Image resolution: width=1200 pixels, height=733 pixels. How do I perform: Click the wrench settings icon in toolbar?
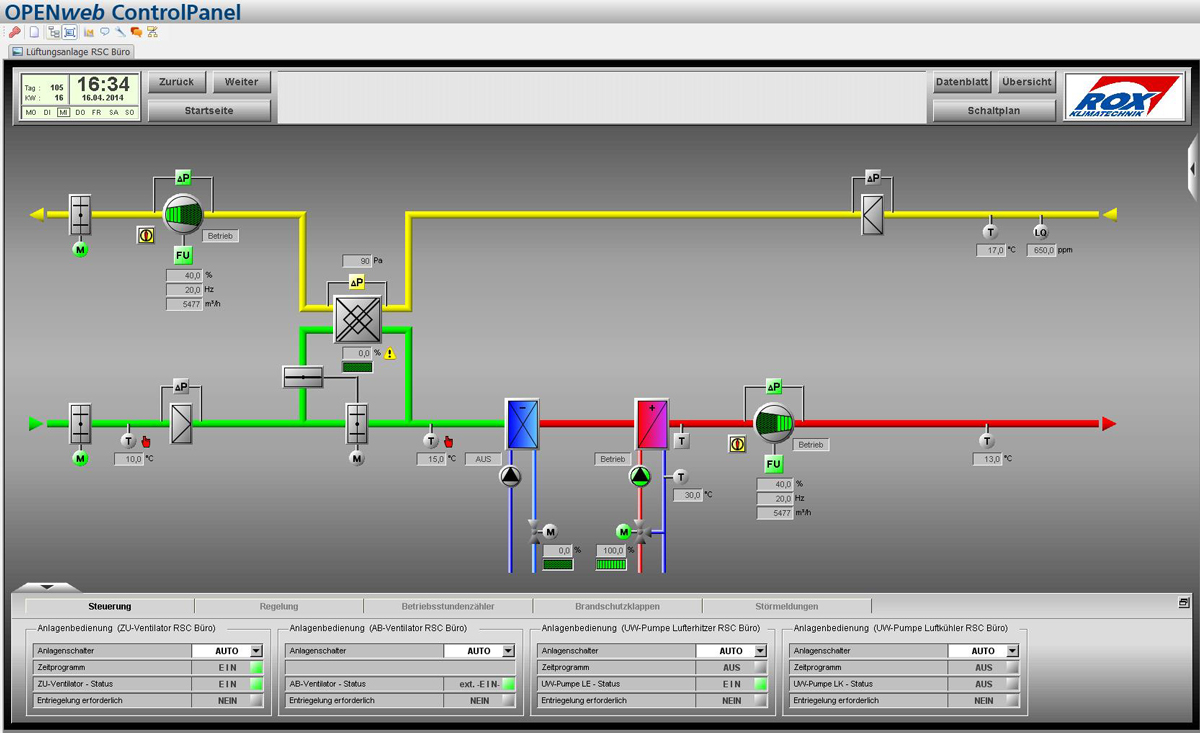pos(120,32)
